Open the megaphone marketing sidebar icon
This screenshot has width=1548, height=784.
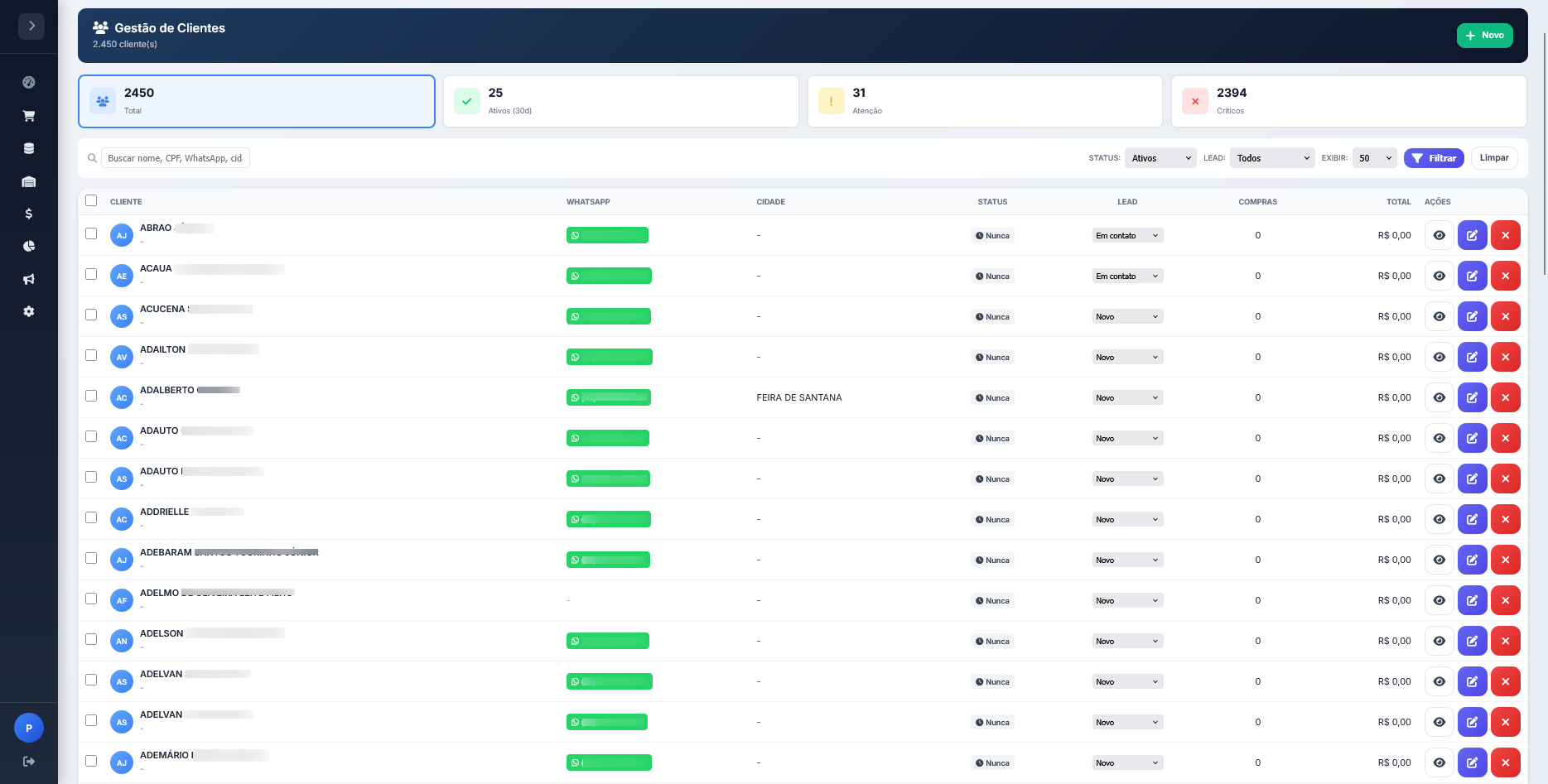click(29, 279)
